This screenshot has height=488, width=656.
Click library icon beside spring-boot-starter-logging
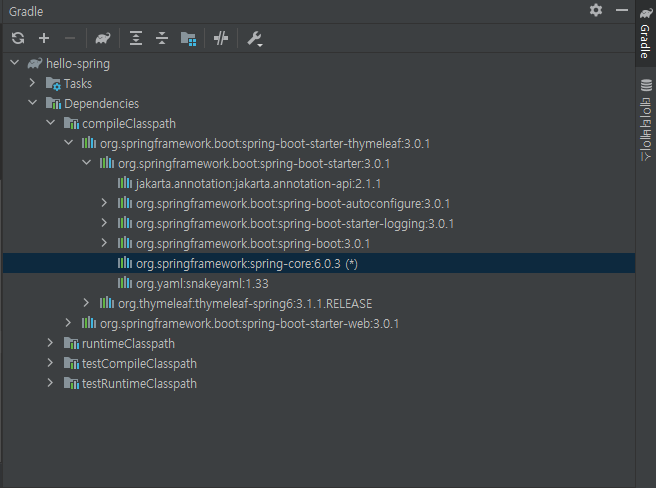125,223
